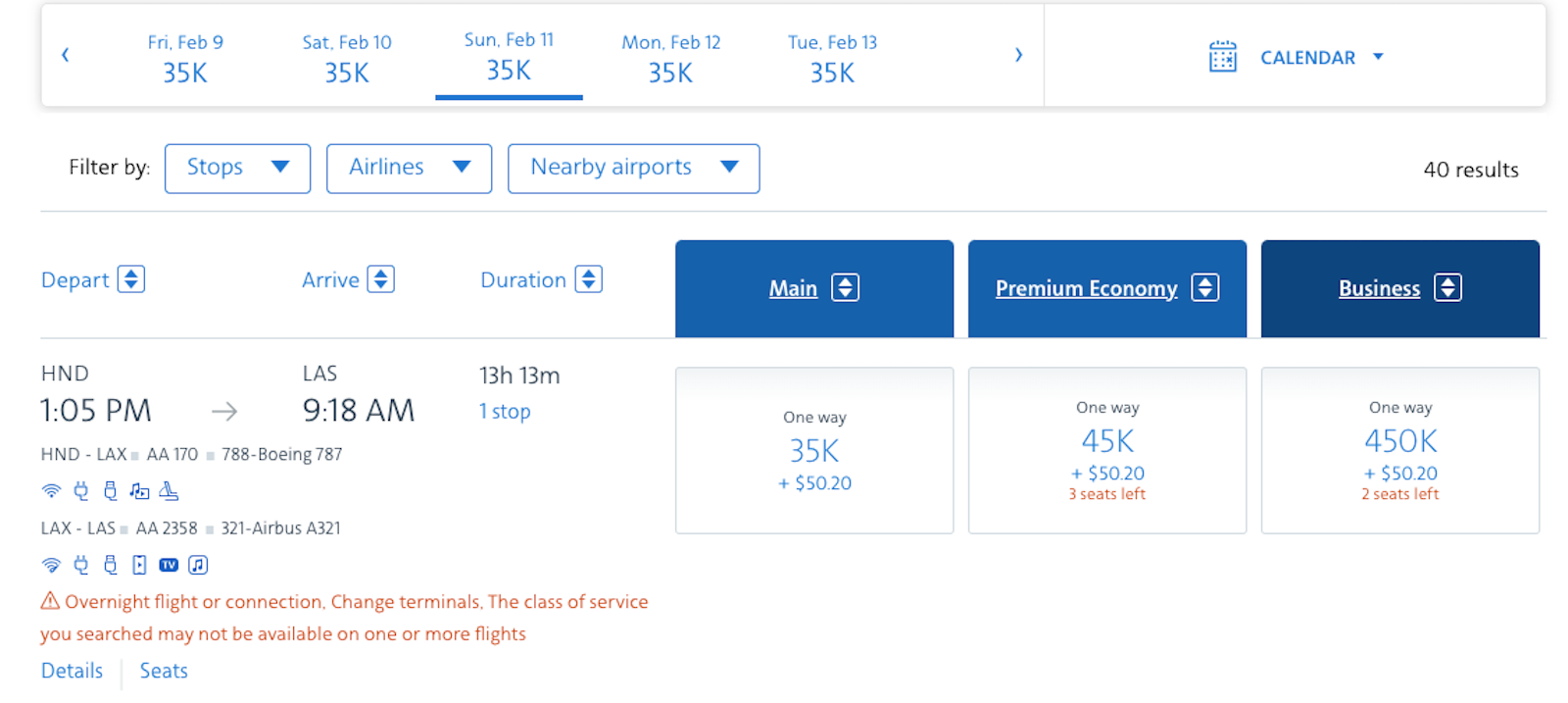Toggle sort by Duration
This screenshot has height=703, width=1568.
[588, 279]
